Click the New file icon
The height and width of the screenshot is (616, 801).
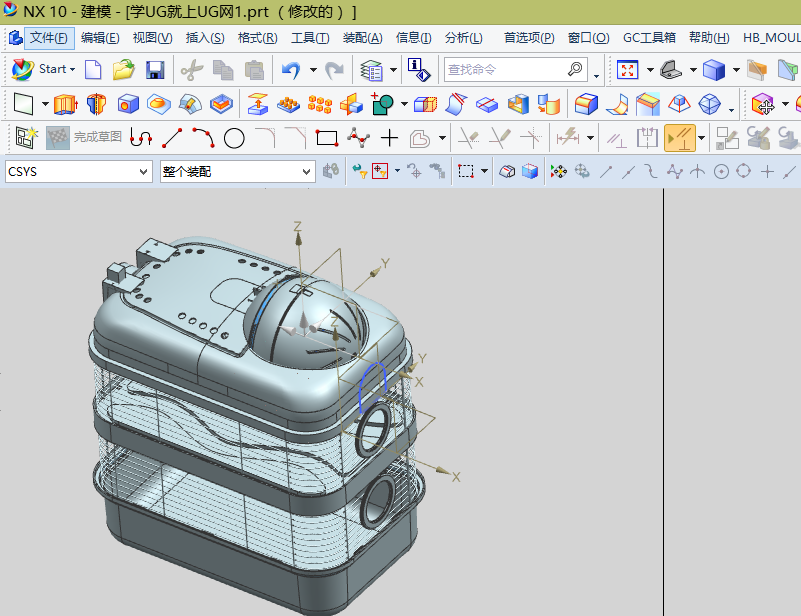click(93, 70)
